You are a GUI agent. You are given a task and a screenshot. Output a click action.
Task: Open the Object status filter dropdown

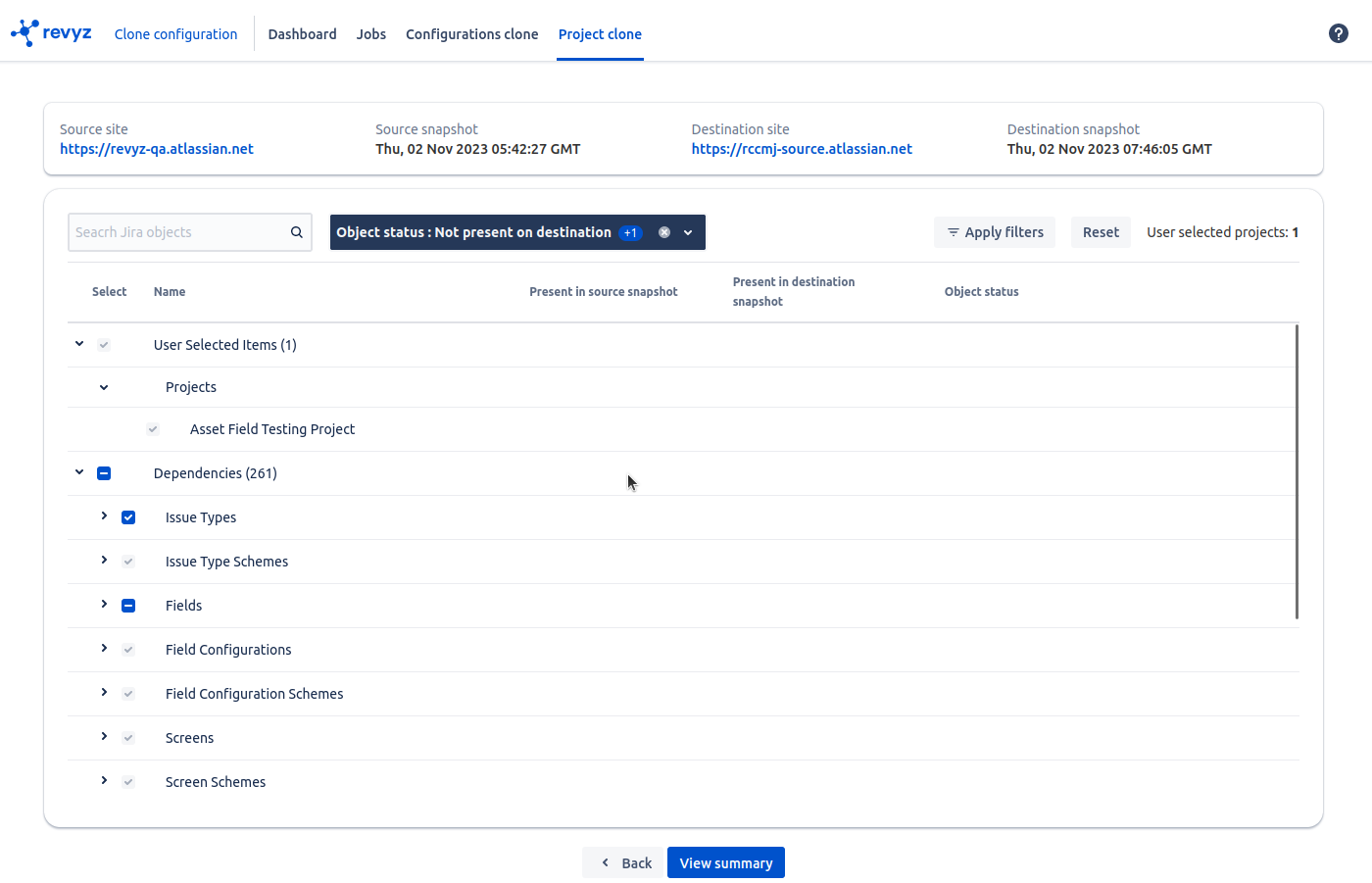[688, 232]
